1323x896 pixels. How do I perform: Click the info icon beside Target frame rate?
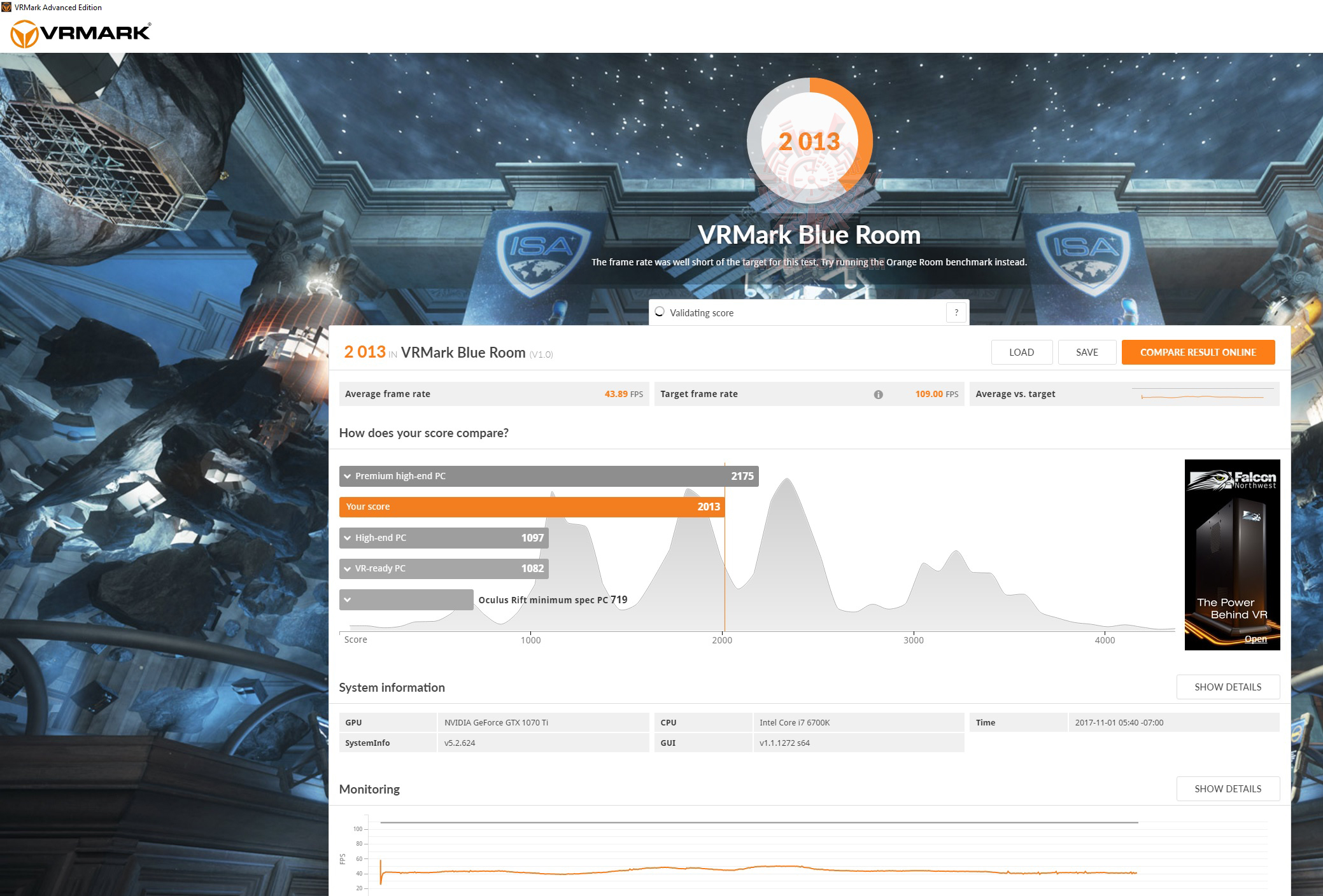coord(879,394)
